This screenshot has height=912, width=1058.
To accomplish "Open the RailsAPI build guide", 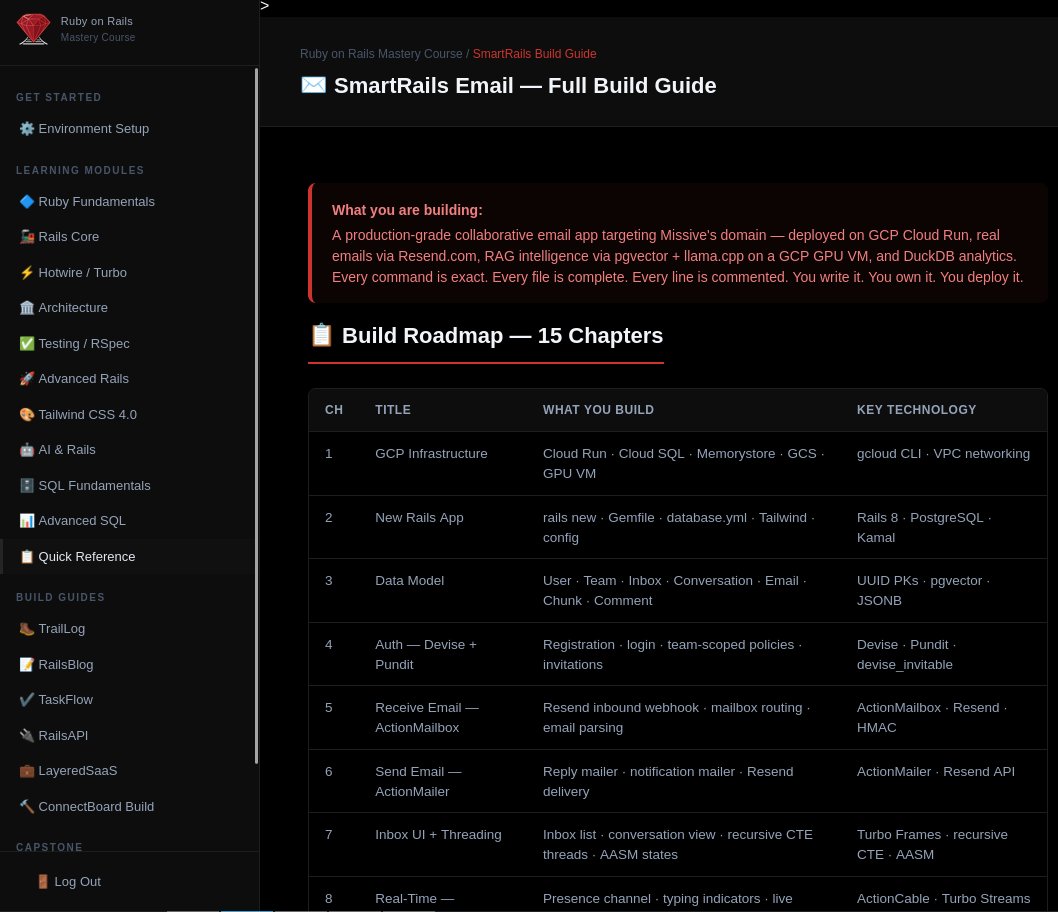I will [x=128, y=735].
